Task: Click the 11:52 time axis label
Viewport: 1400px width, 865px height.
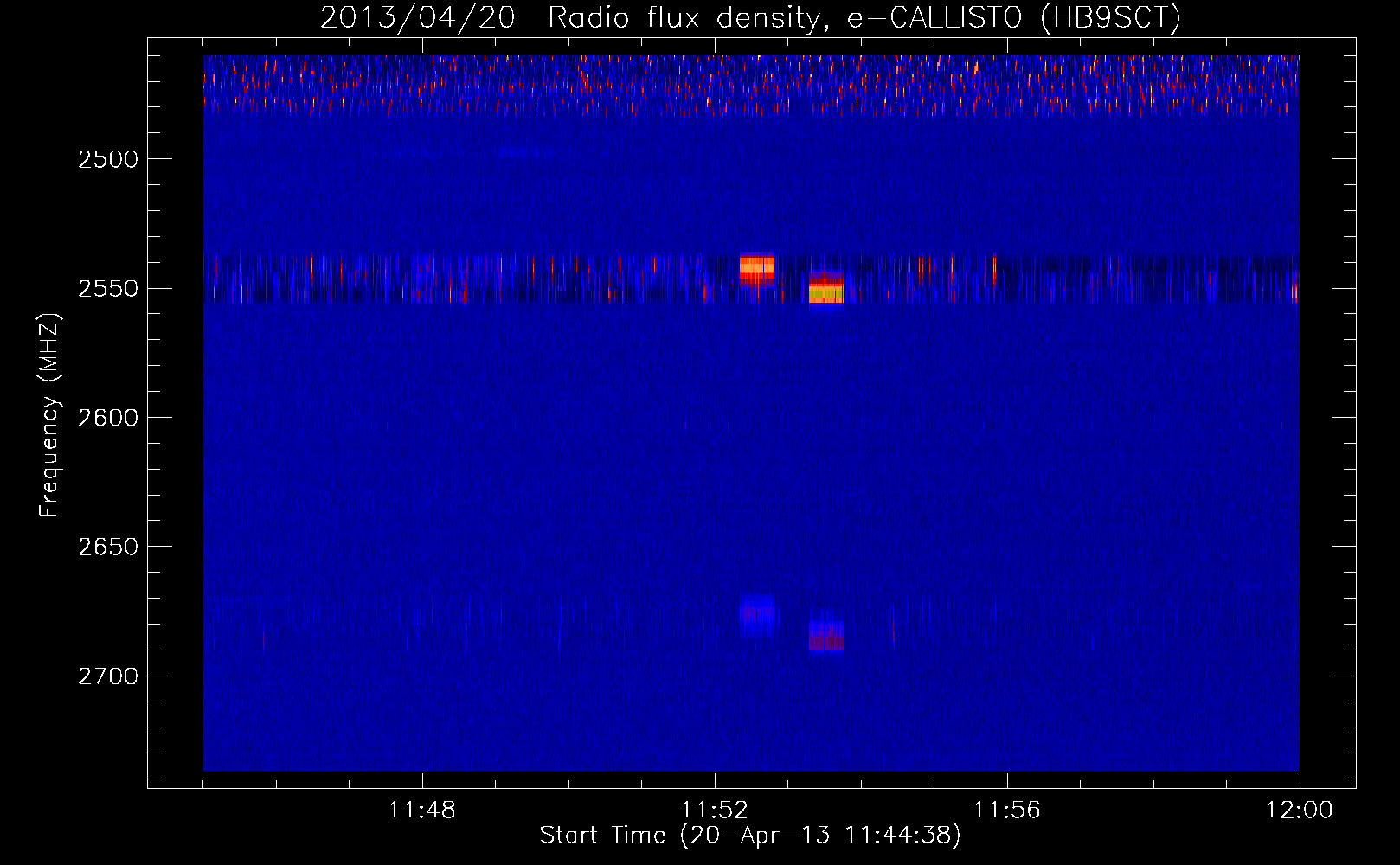Action: click(715, 811)
